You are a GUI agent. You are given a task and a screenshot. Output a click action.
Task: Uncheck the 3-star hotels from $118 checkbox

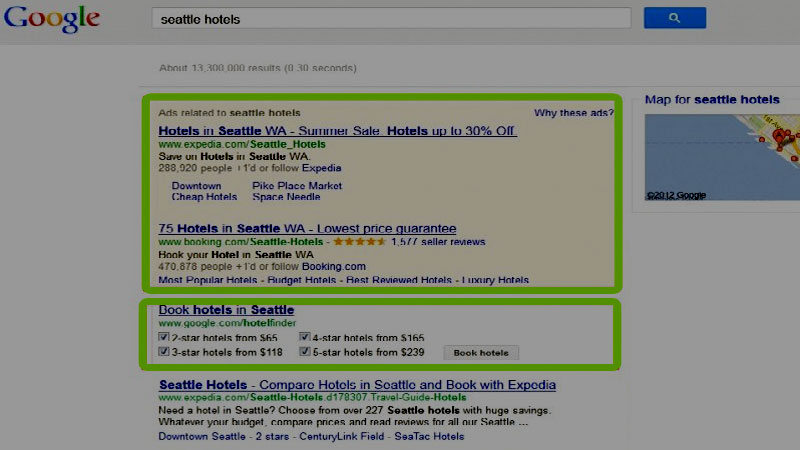point(164,352)
